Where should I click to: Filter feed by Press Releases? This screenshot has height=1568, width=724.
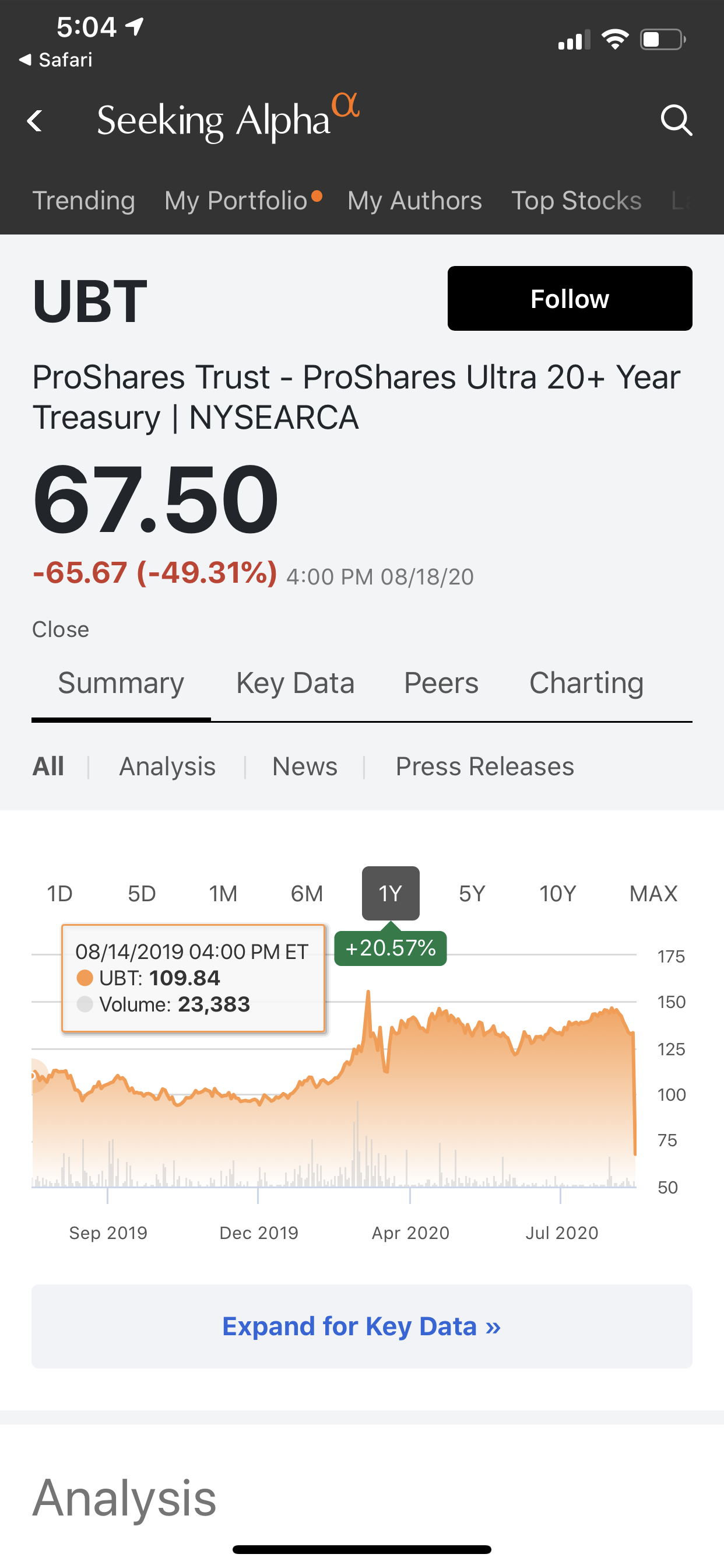click(x=484, y=766)
